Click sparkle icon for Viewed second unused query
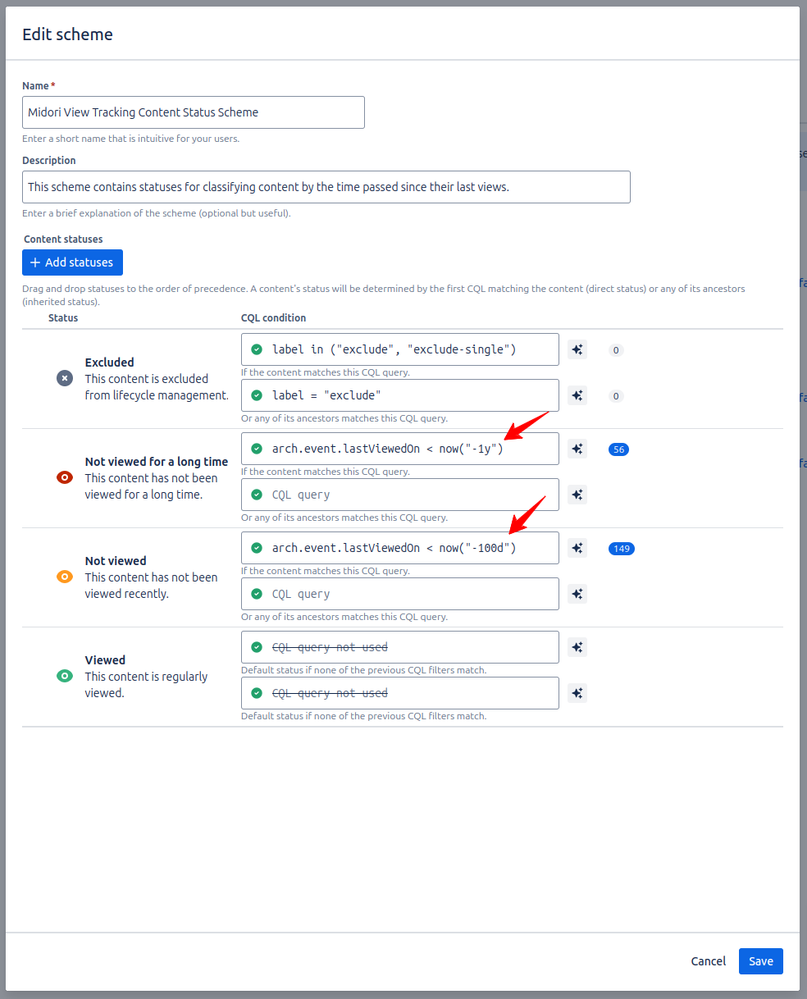Viewport: 807px width, 999px height. coord(577,693)
